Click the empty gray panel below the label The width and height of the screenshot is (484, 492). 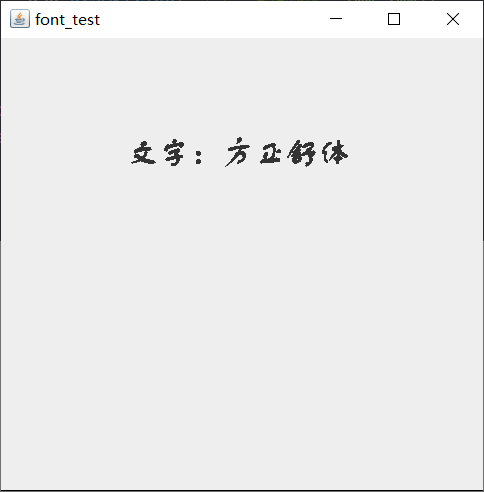(x=242, y=327)
